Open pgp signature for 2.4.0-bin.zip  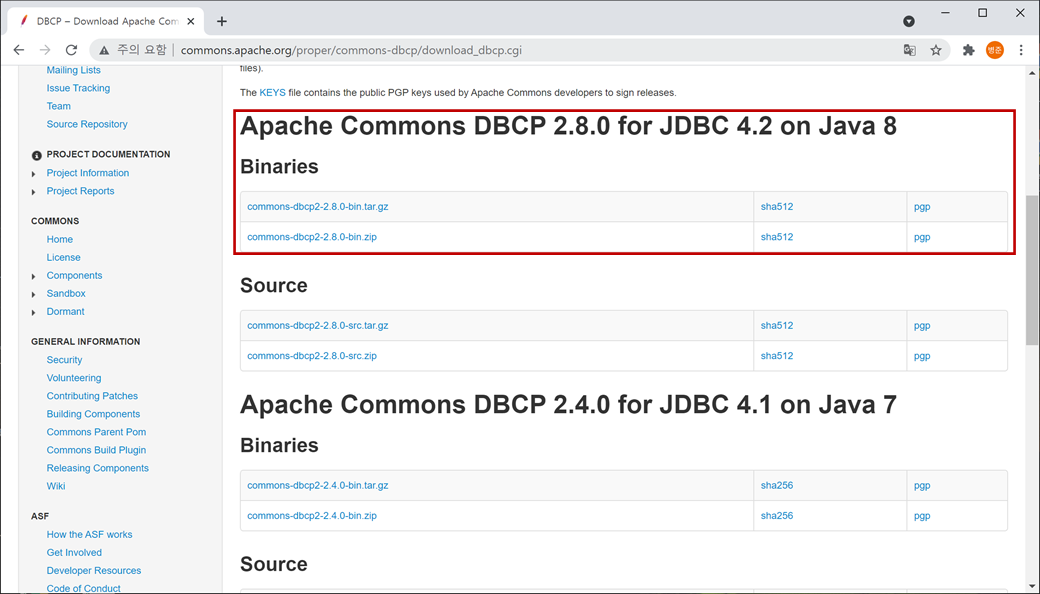coord(922,516)
